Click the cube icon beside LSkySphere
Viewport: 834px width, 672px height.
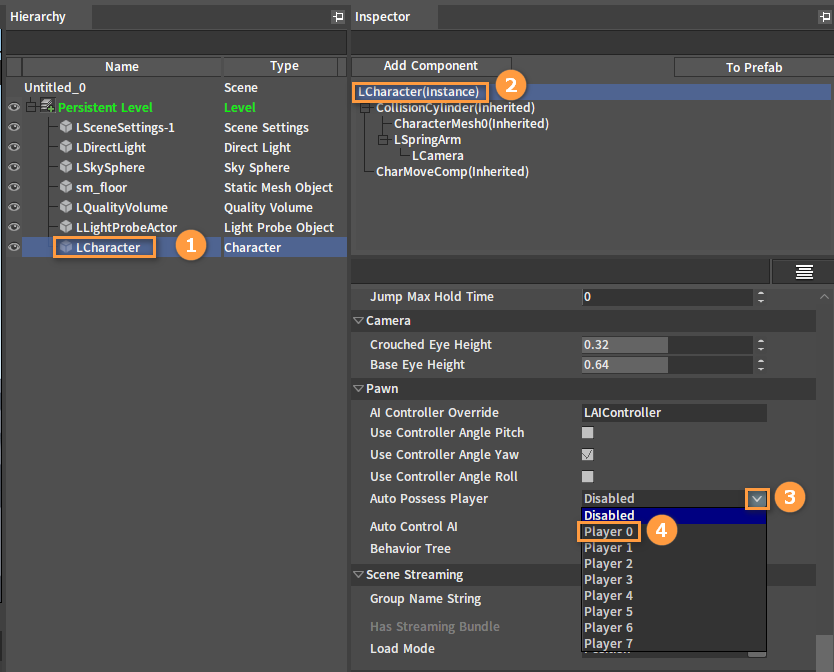66,167
